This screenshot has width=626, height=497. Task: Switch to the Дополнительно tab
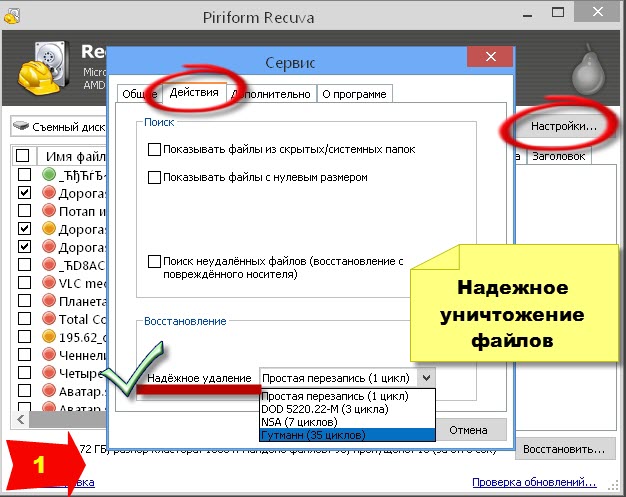271,94
